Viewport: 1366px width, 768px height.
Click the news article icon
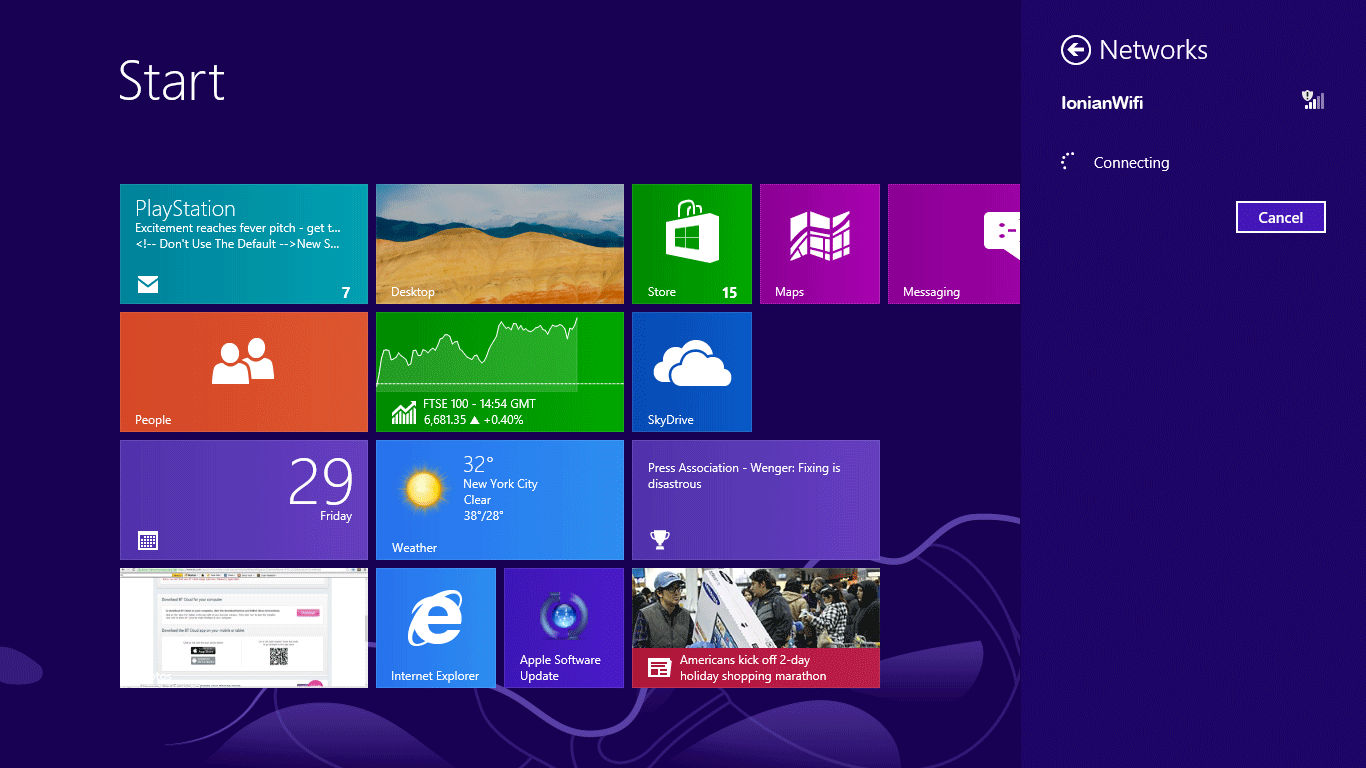(x=659, y=668)
